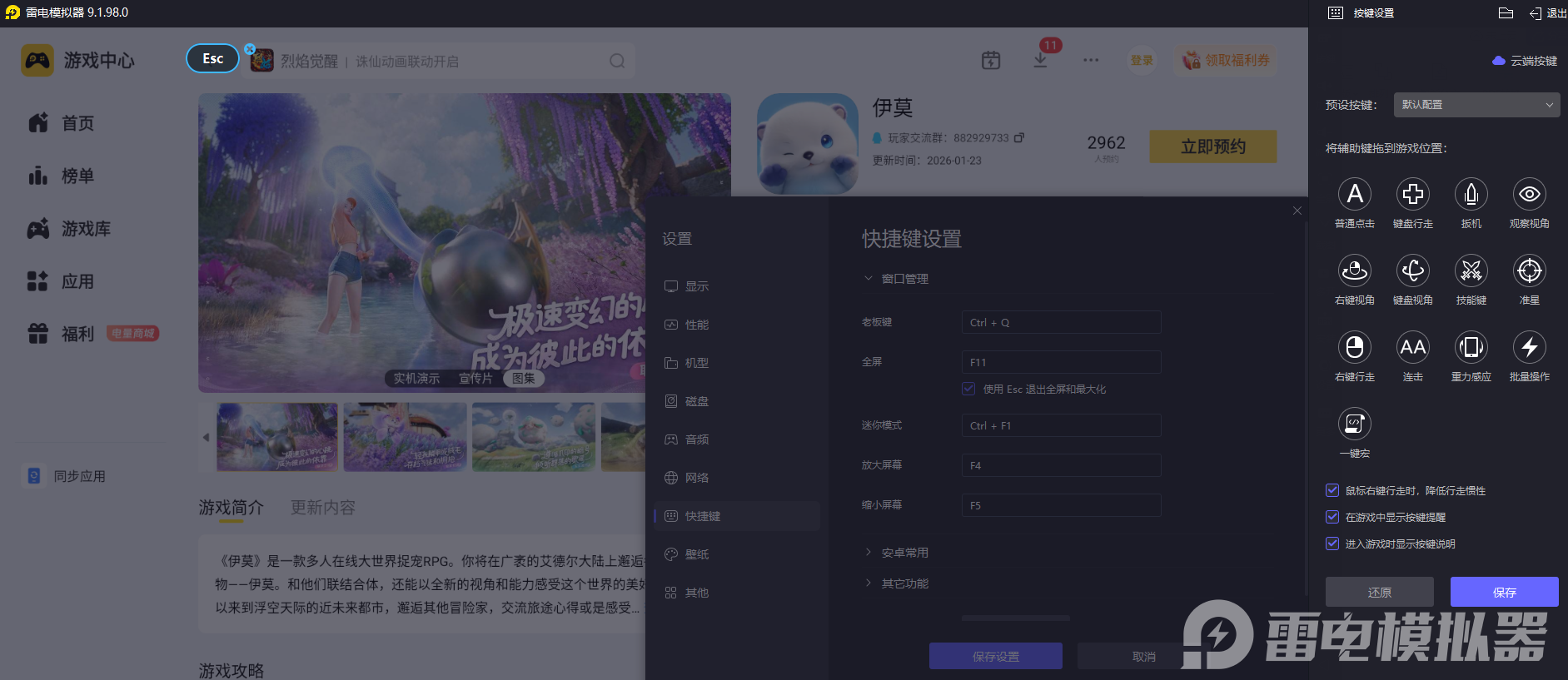Open 福利 in the sidebar
Screen dimensions: 1568x680
(x=62, y=334)
